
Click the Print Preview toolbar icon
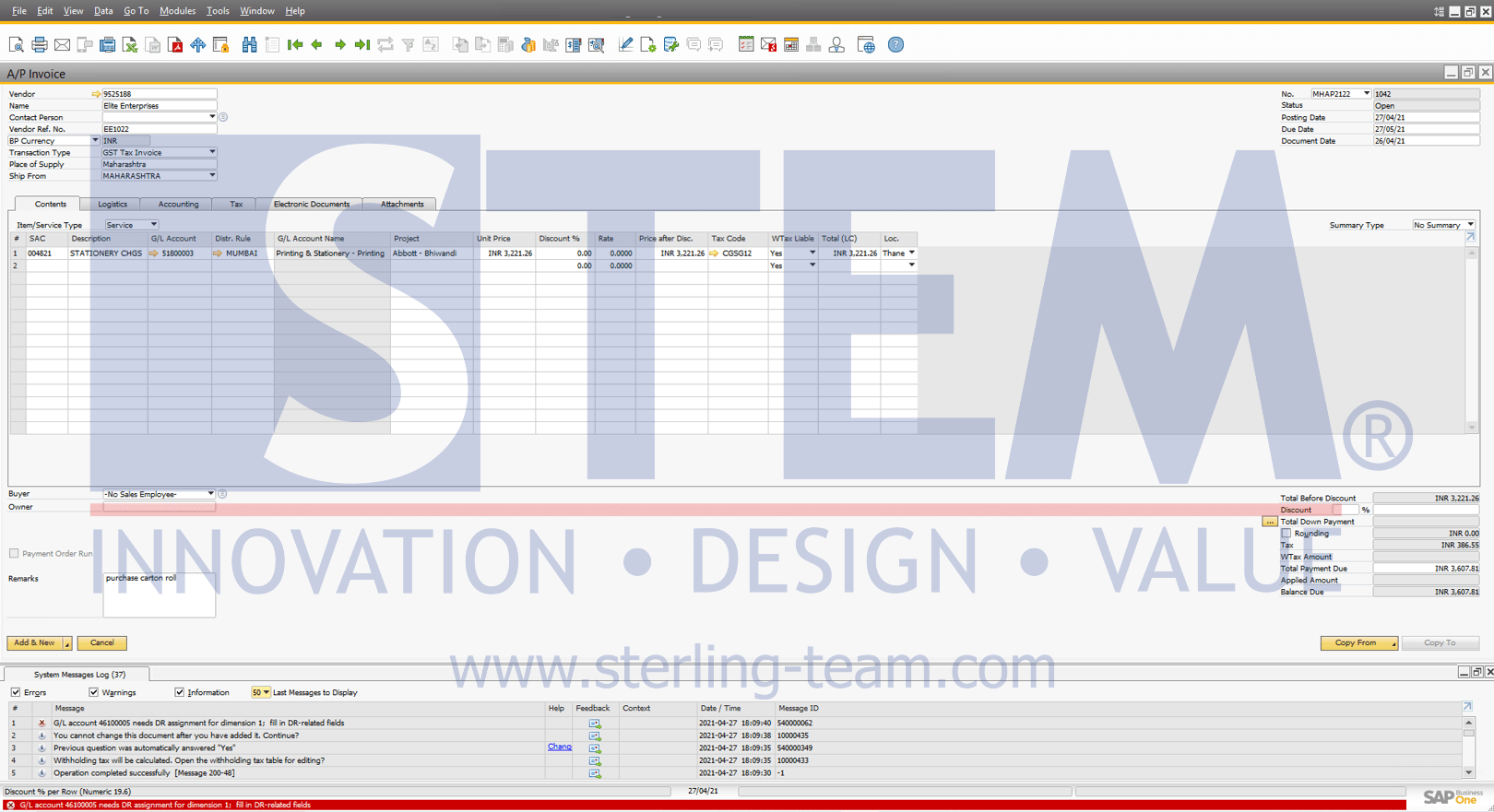(16, 45)
